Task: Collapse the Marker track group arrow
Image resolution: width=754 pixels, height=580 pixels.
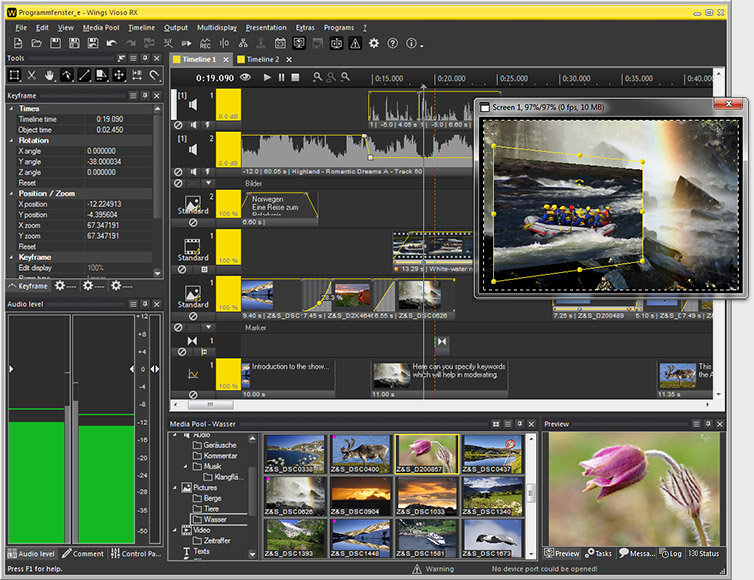Action: click(x=208, y=327)
